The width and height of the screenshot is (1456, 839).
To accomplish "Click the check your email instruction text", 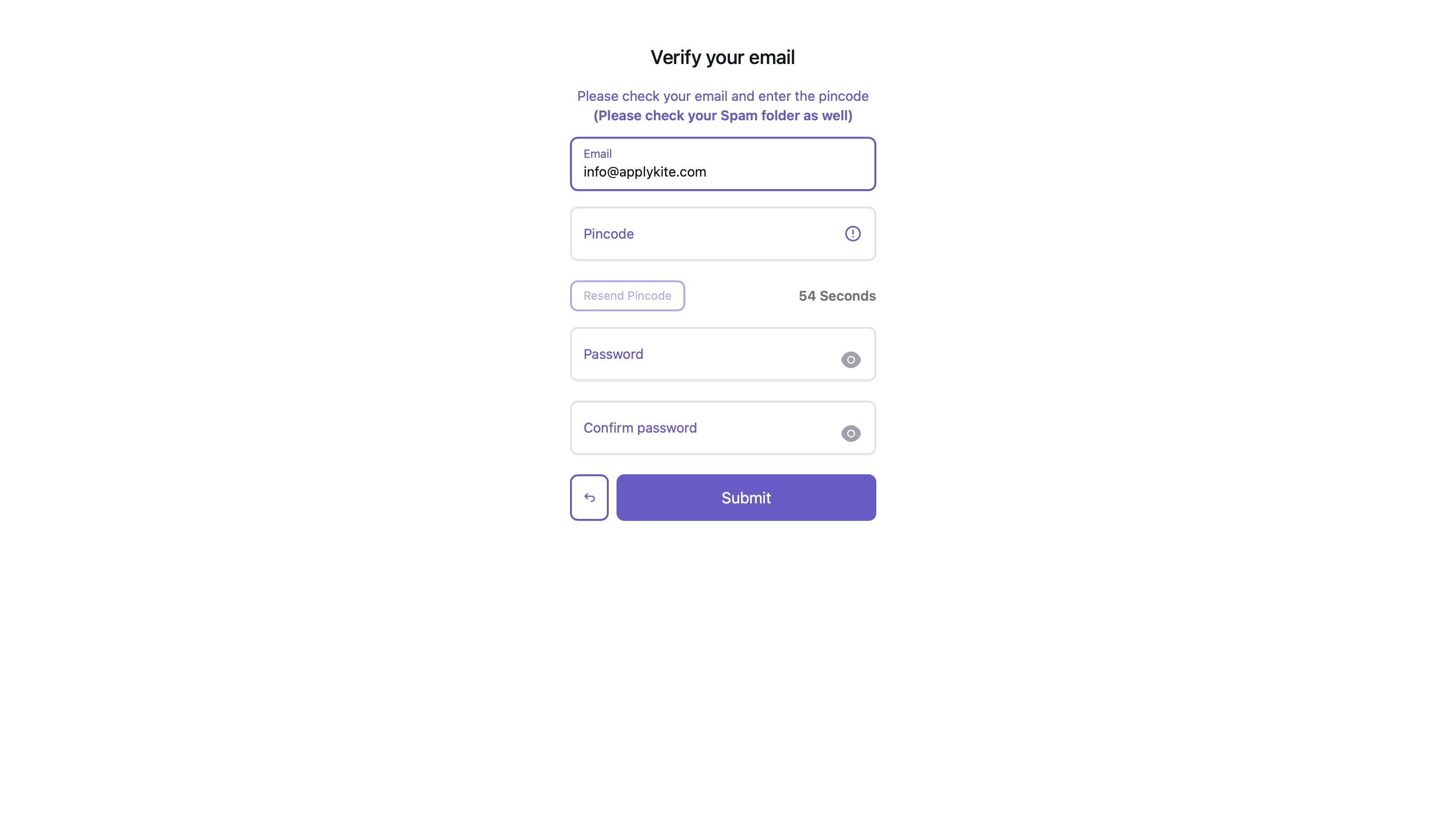I will [723, 96].
